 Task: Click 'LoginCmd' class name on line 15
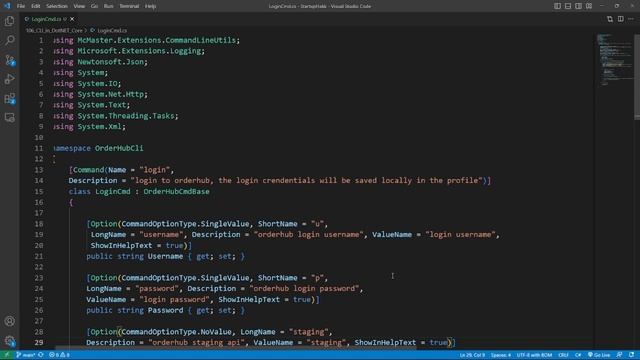[x=113, y=191]
